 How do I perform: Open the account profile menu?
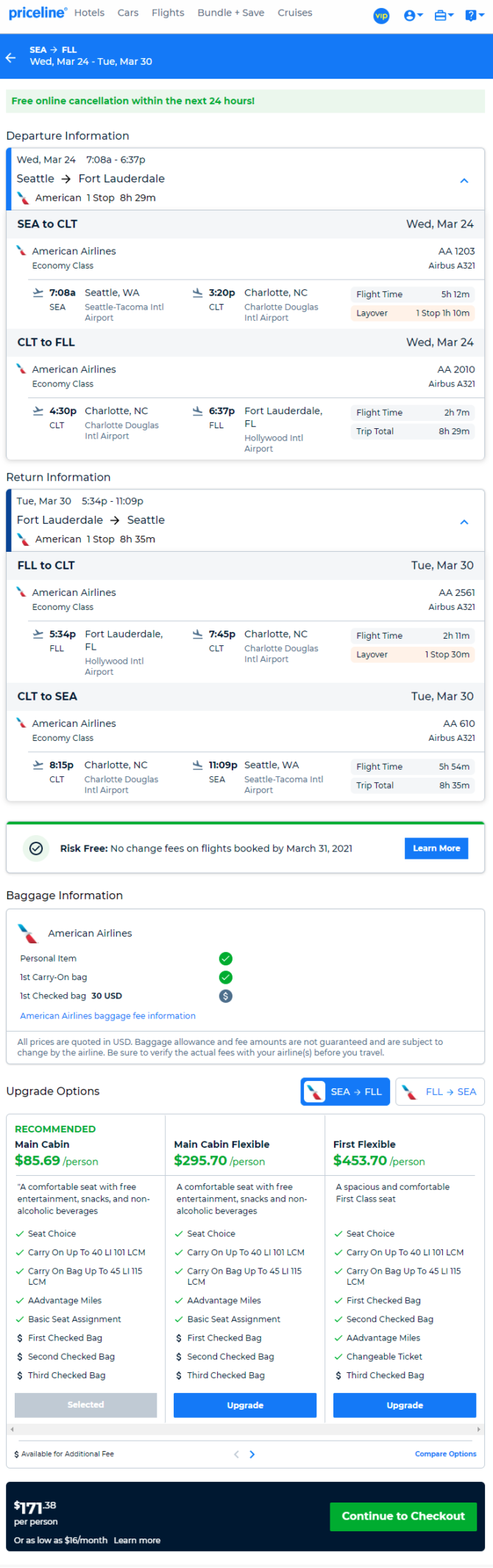coord(414,15)
